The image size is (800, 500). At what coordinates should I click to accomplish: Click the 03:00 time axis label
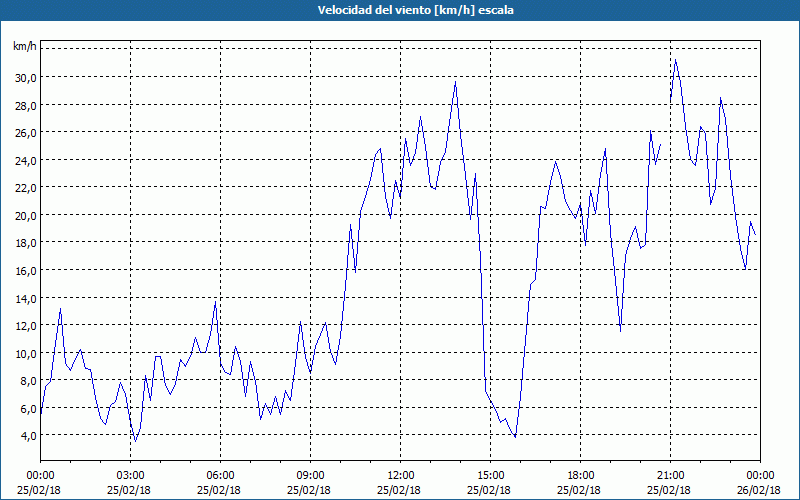coord(131,476)
